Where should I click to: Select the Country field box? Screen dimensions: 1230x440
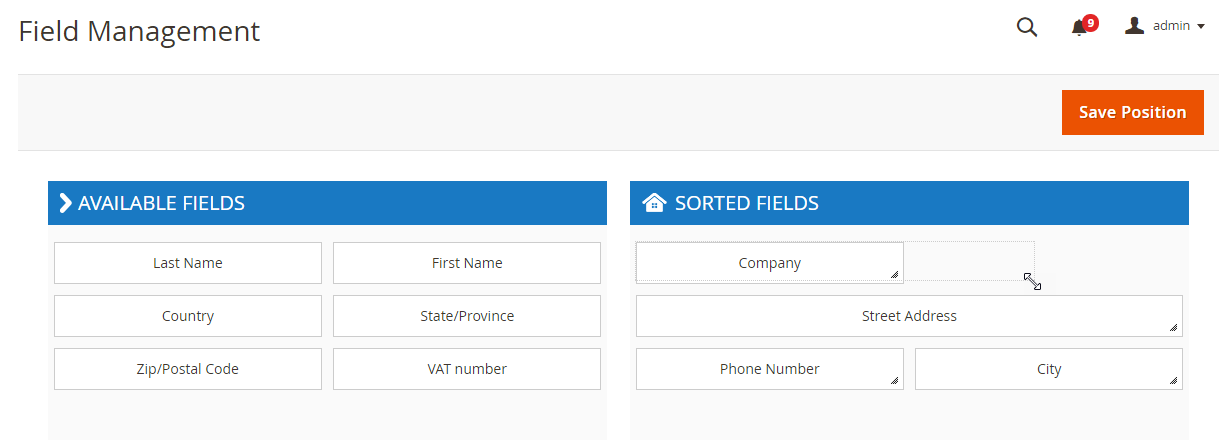pos(188,316)
